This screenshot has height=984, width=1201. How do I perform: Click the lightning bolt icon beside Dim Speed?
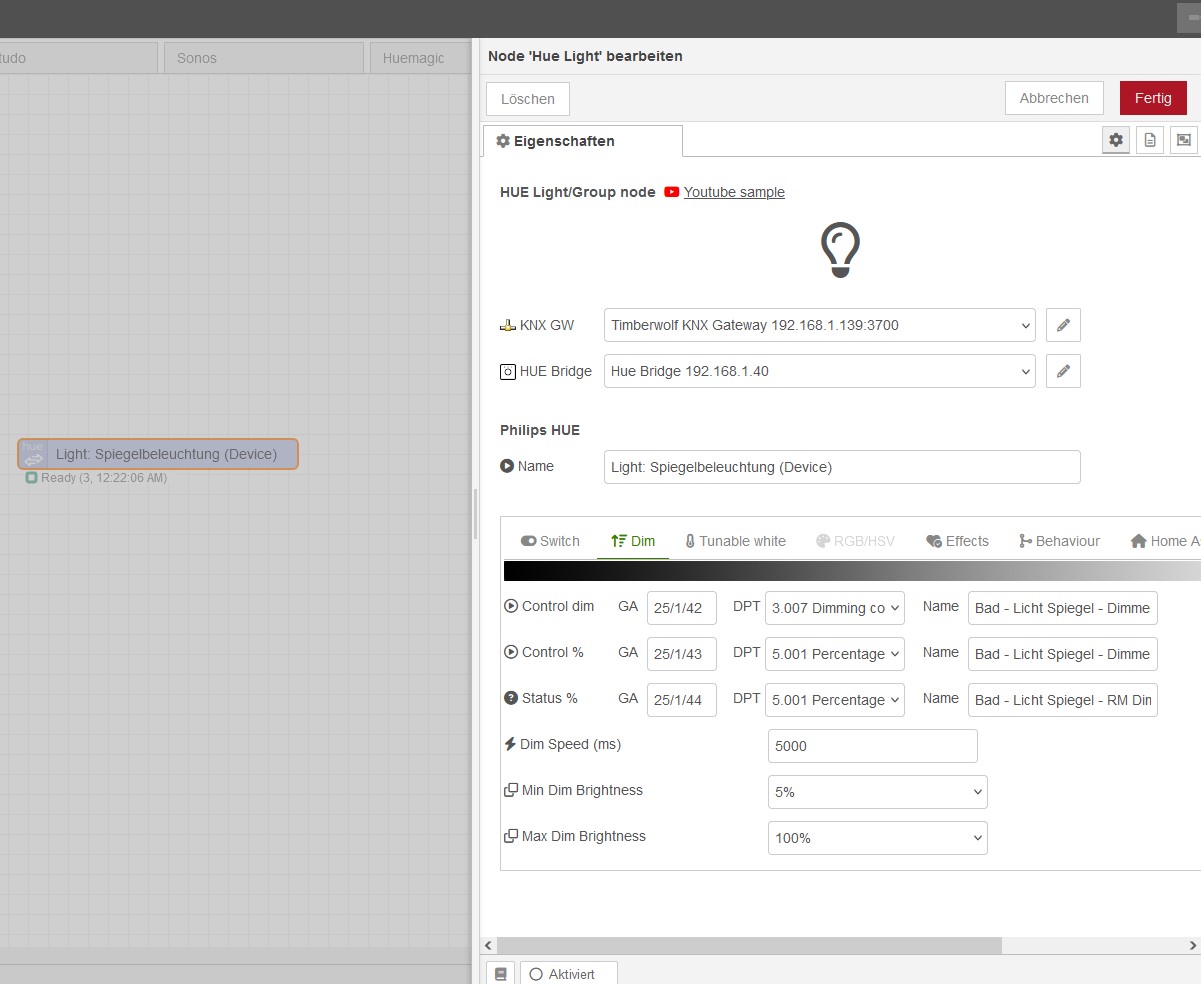(510, 744)
